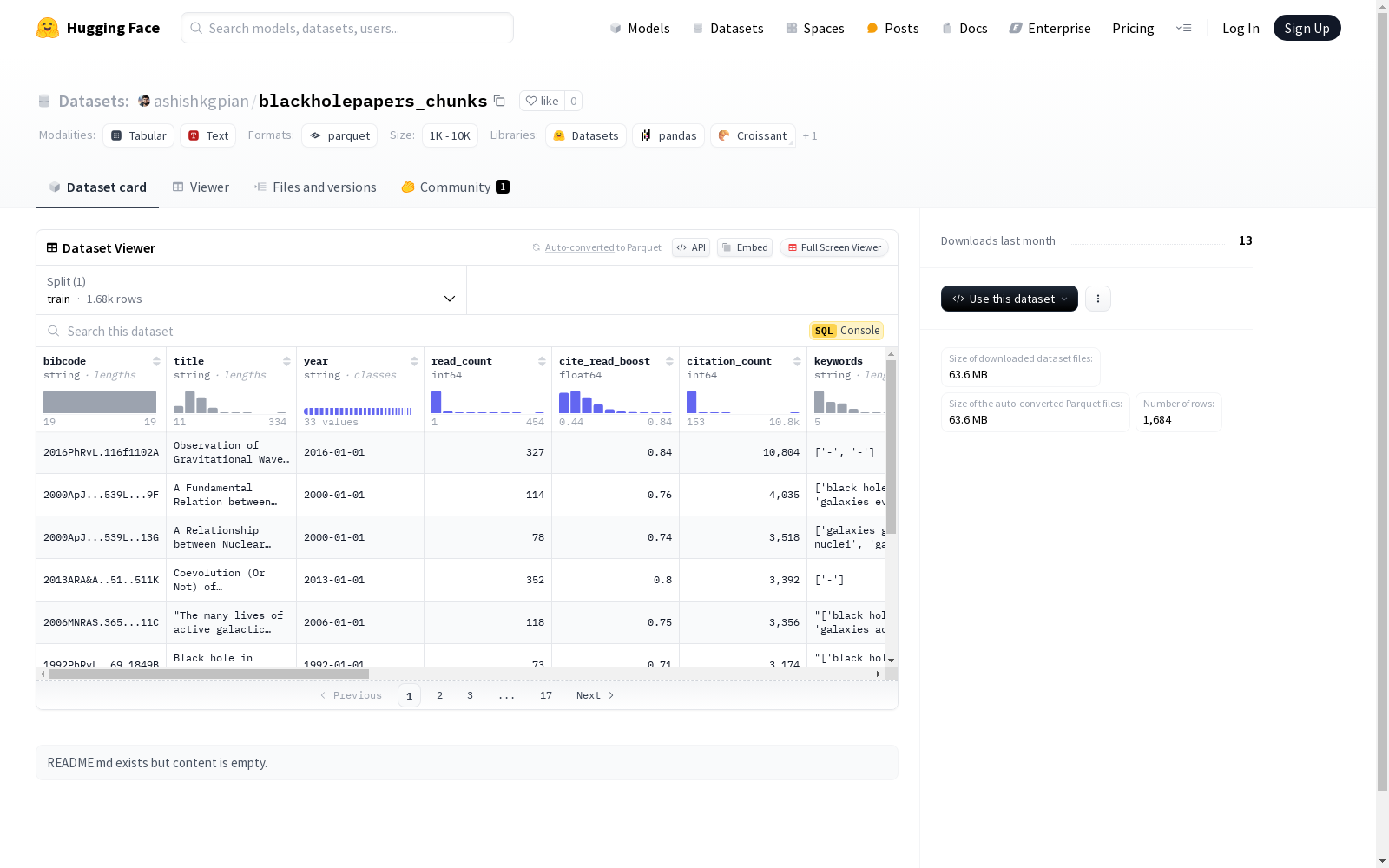Screen dimensions: 1389x868
Task: Sort the cite_read_boost column
Action: [669, 361]
